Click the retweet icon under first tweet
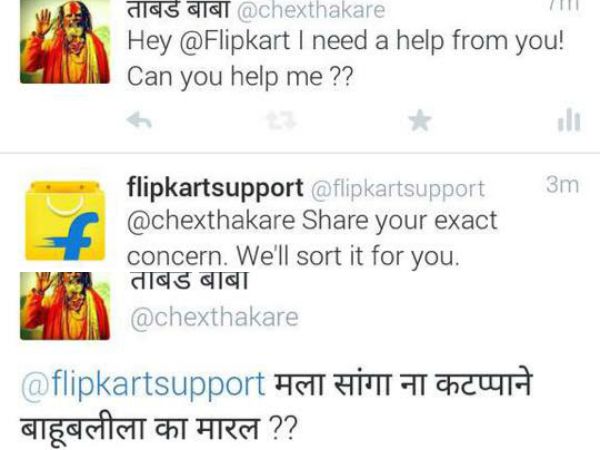600x450 pixels. click(x=282, y=121)
